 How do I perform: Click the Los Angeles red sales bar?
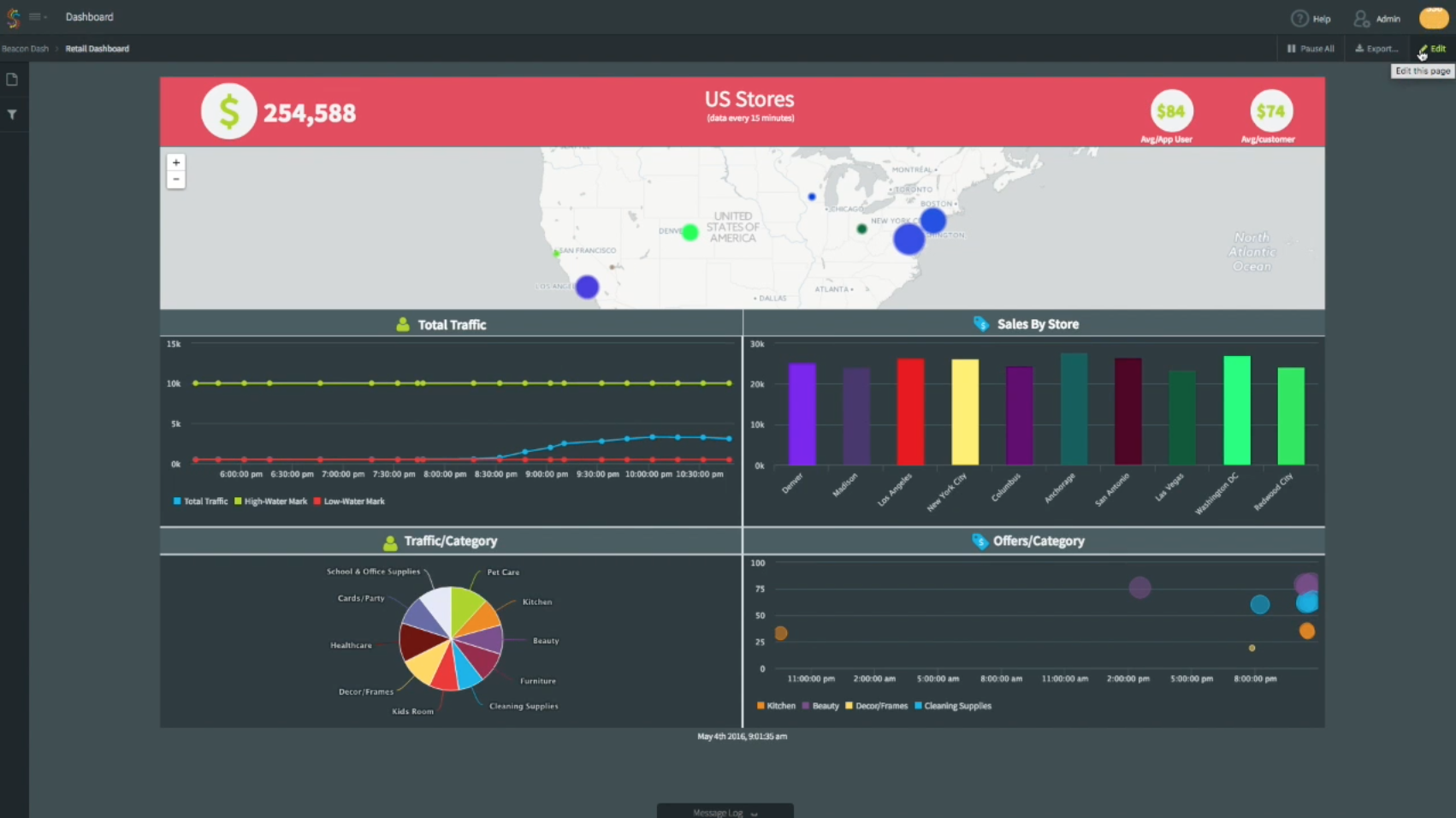[x=910, y=412]
